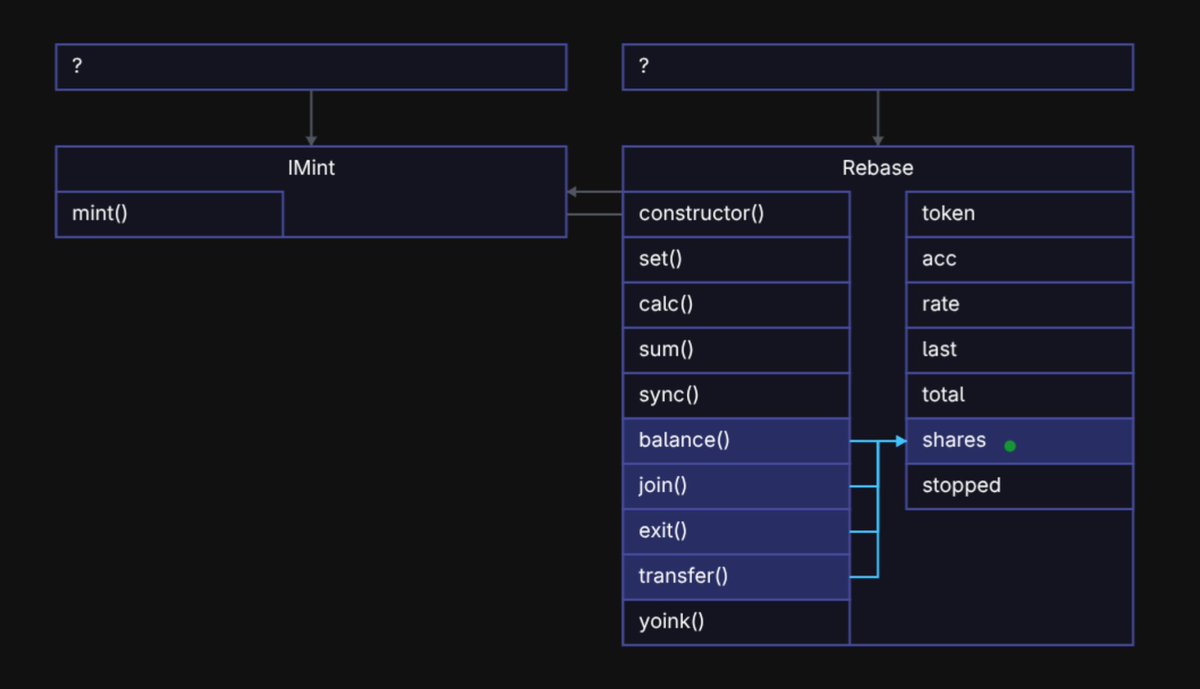Select the calc() function node

click(736, 304)
